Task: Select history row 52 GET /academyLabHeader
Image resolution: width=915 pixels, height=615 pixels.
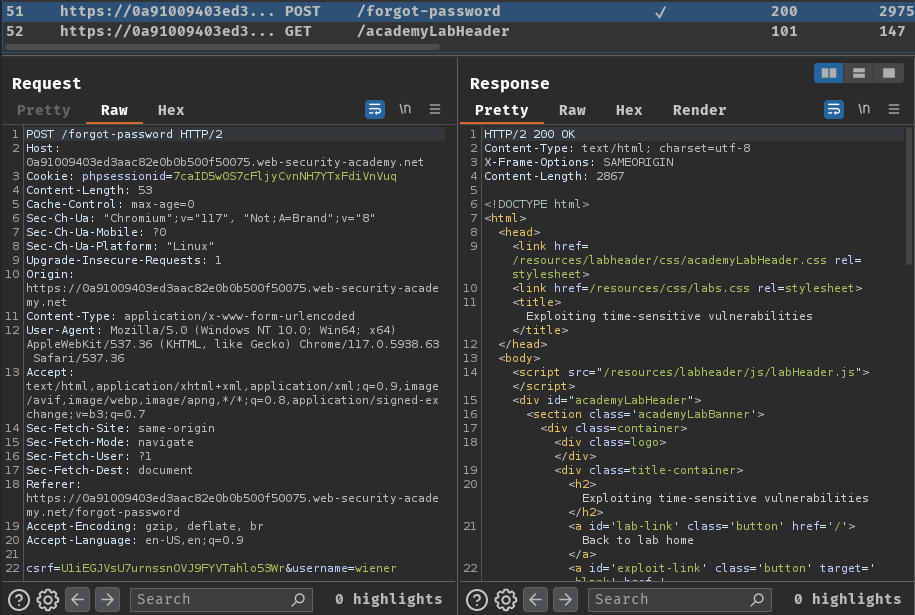Action: pyautogui.click(x=458, y=31)
